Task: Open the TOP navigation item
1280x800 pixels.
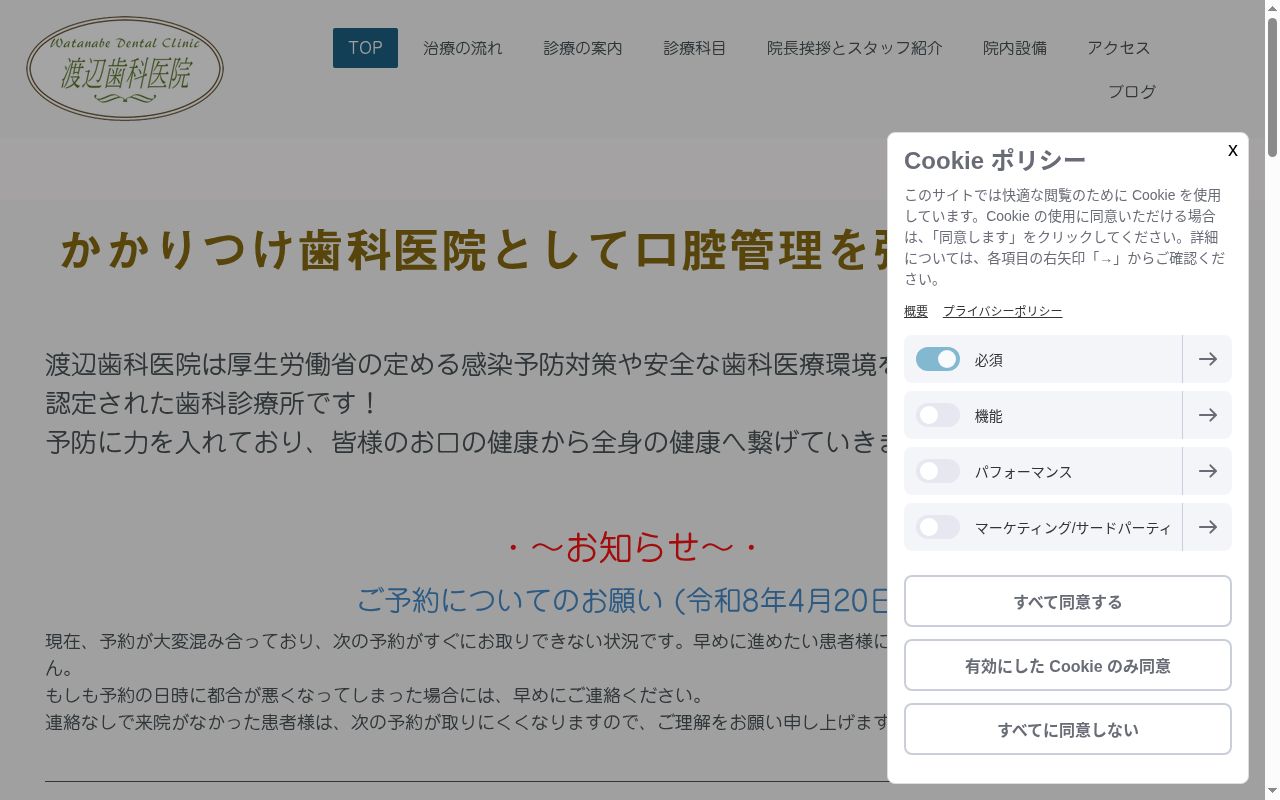Action: tap(365, 48)
